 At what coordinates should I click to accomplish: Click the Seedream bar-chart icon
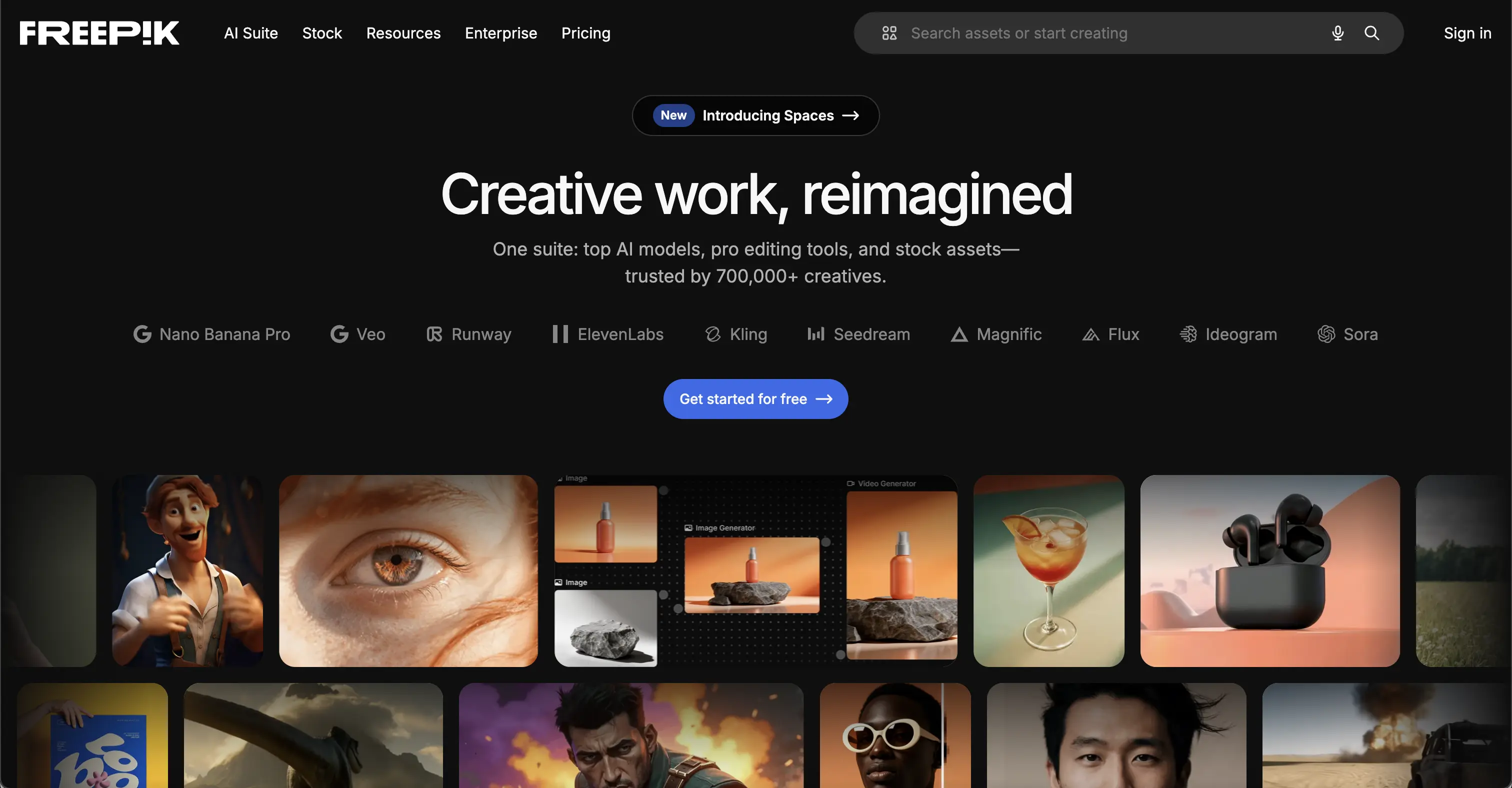click(816, 334)
